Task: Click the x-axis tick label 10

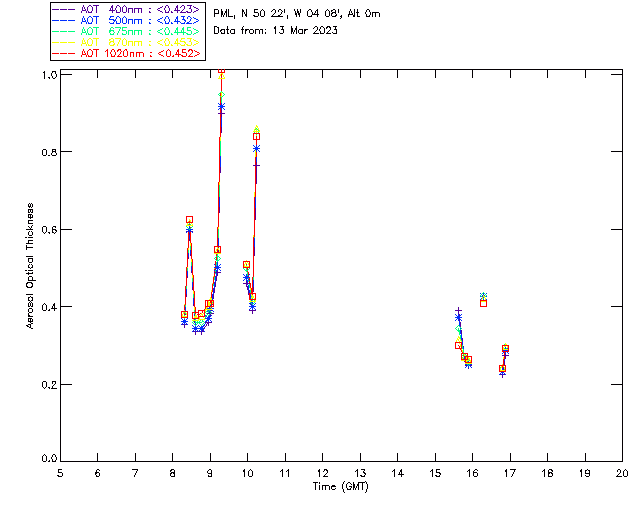Action: 247,474
